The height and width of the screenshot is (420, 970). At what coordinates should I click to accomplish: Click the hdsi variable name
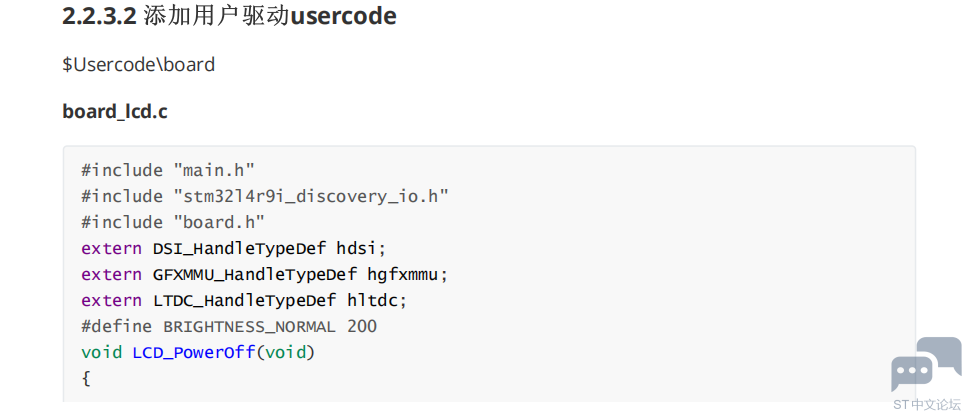coord(359,248)
